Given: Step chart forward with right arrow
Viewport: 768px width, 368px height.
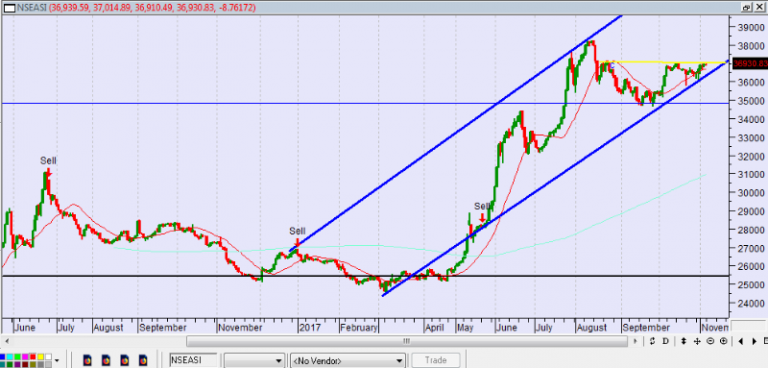Looking at the screenshot, I should [x=754, y=341].
